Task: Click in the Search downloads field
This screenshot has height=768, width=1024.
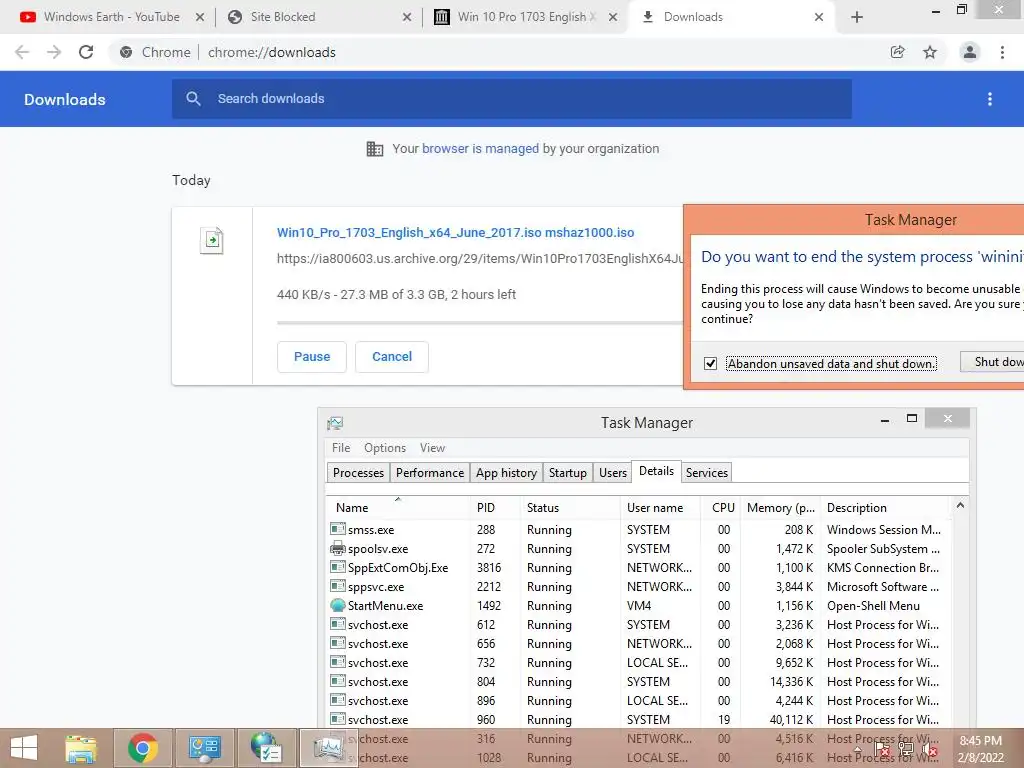Action: click(512, 99)
